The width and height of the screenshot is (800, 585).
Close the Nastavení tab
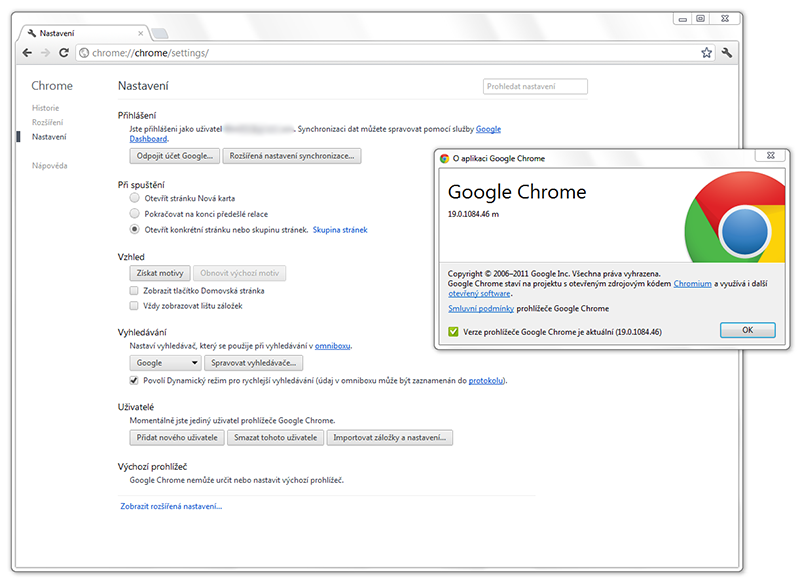[141, 33]
